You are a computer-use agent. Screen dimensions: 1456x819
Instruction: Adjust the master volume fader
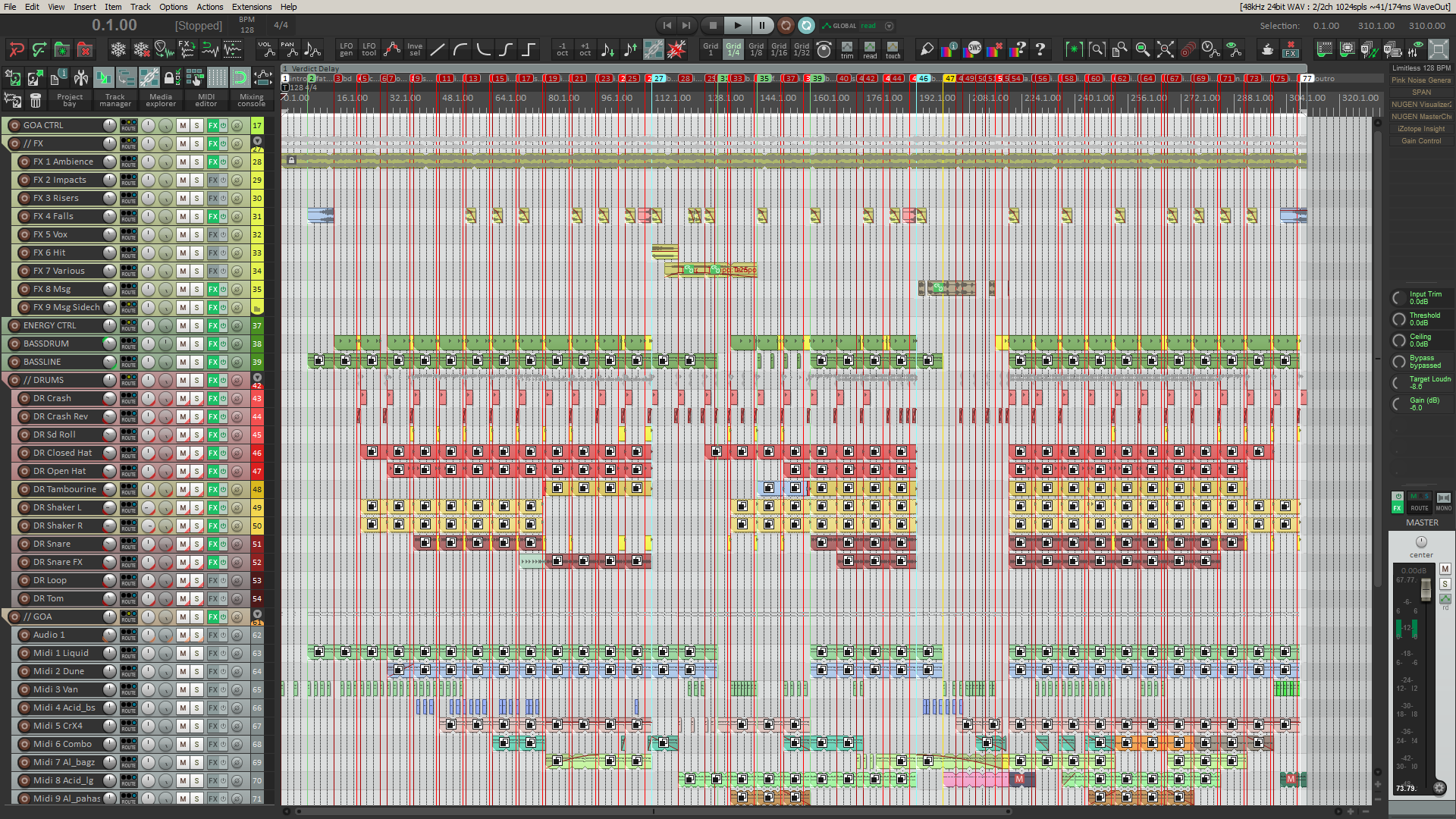click(x=1426, y=588)
